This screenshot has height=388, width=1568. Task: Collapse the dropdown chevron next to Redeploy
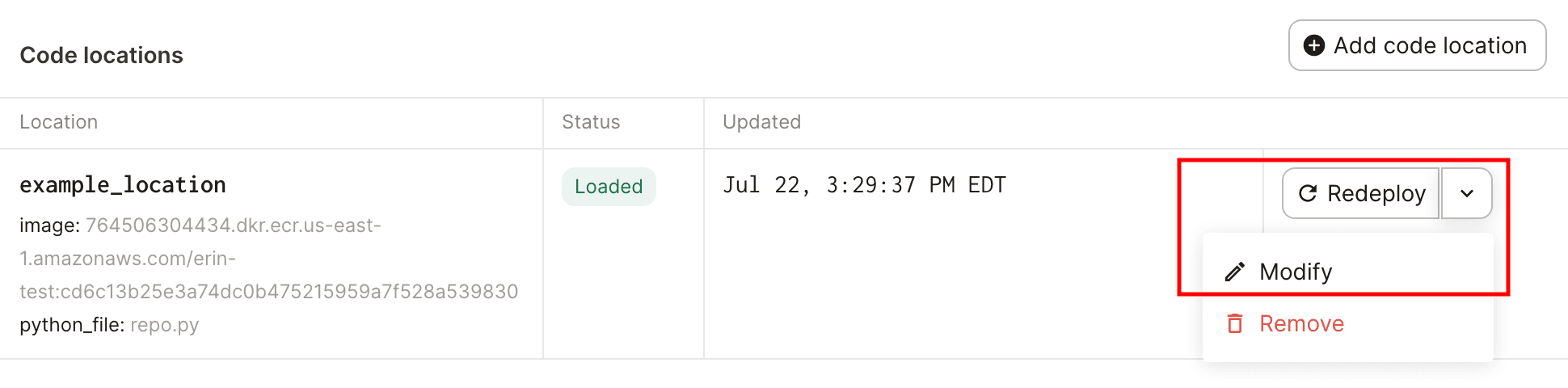(x=1466, y=193)
